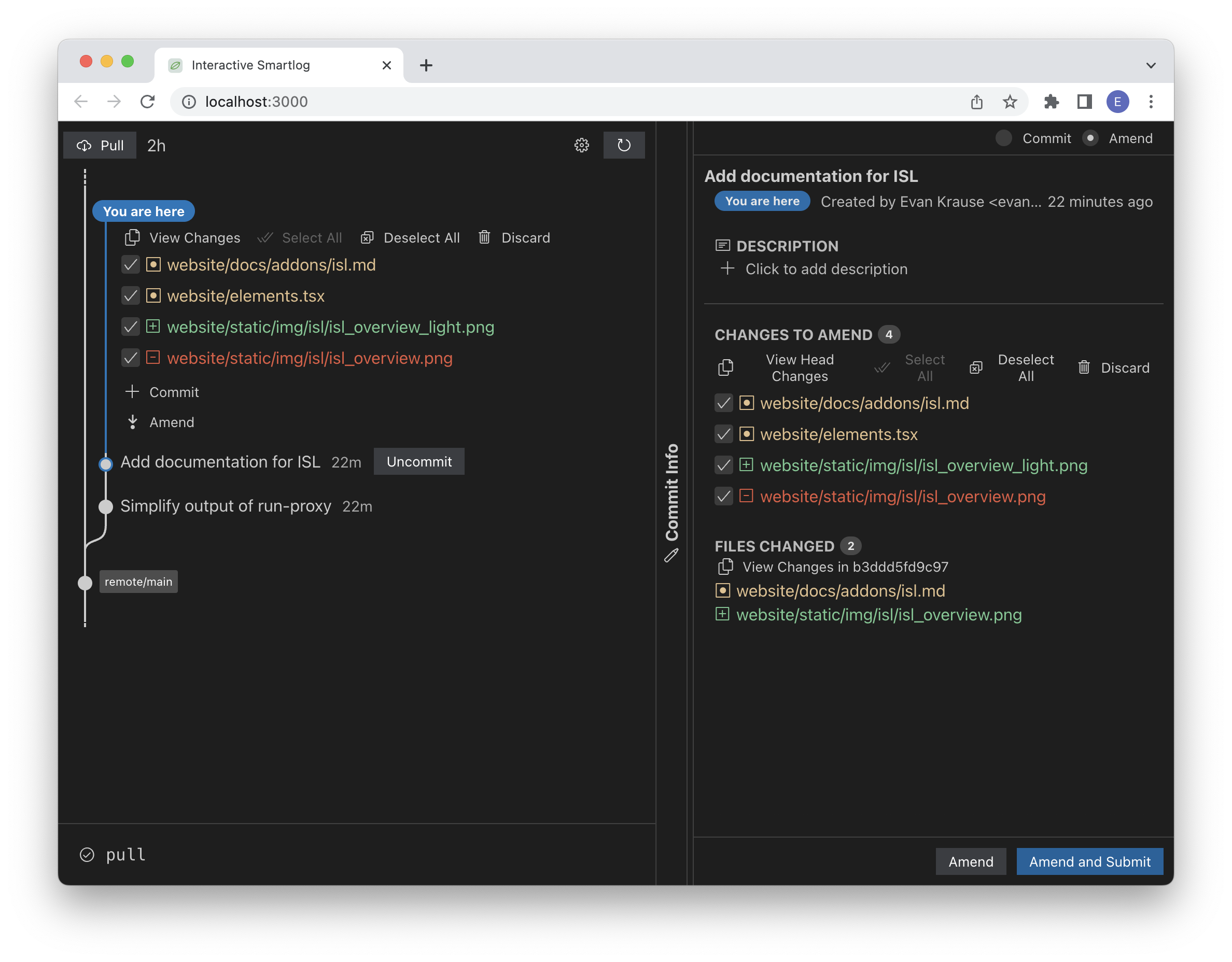
Task: Click remote/main branch label
Action: (x=139, y=581)
